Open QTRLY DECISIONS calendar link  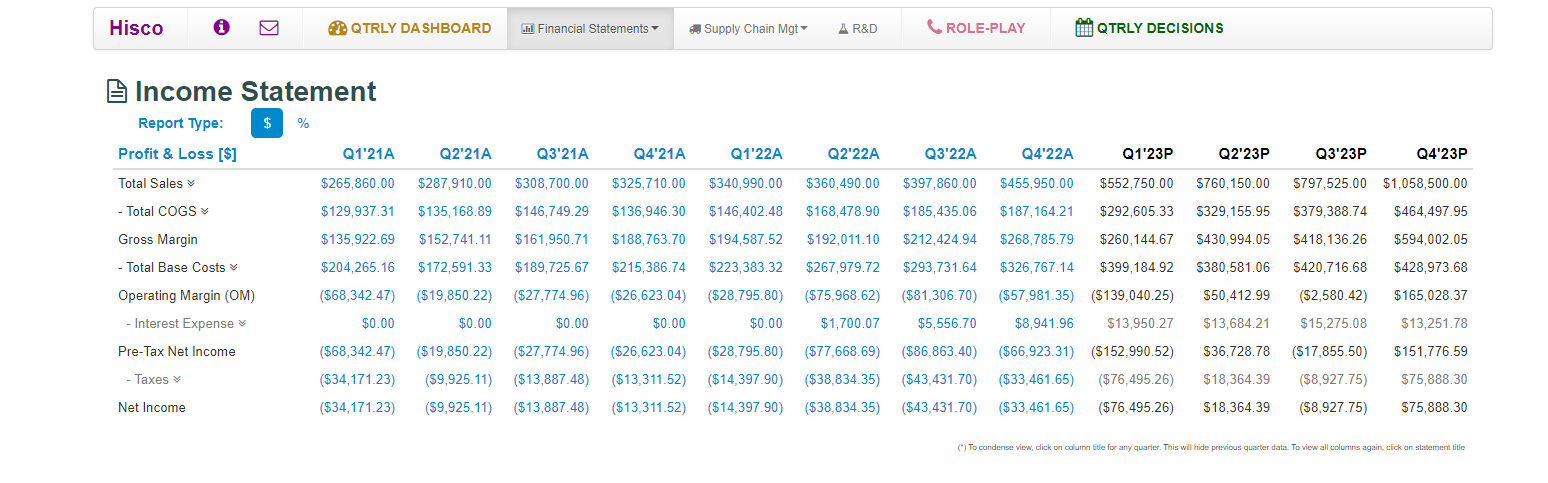pos(1149,28)
